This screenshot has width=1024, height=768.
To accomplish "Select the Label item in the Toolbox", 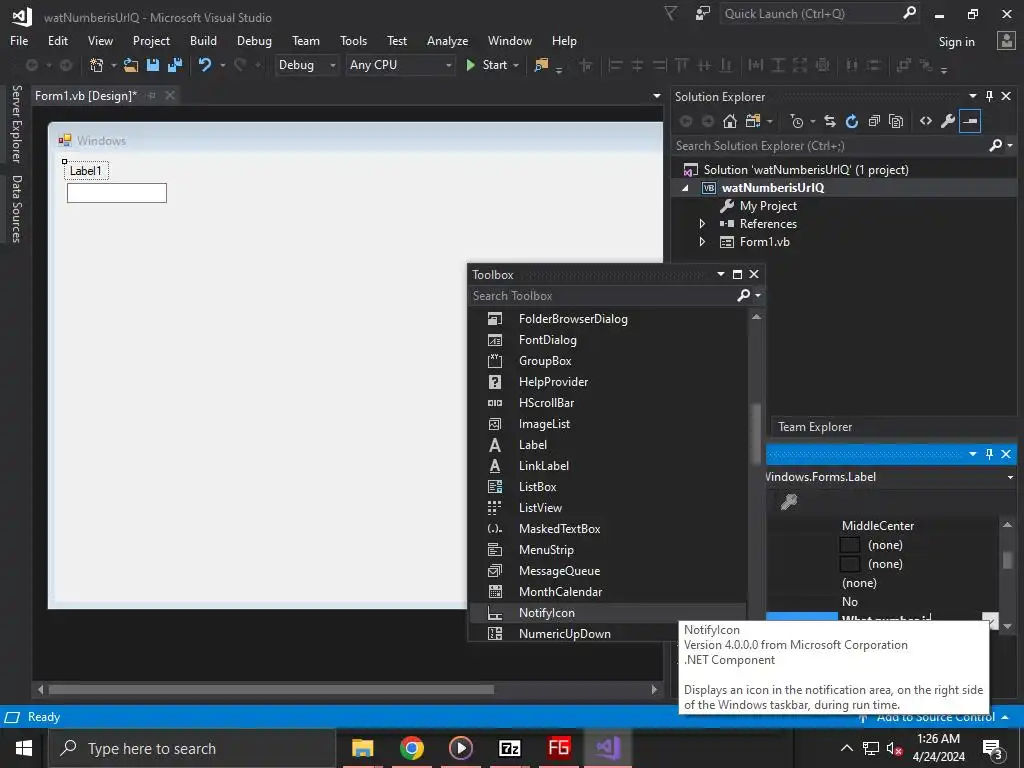I will click(607, 445).
